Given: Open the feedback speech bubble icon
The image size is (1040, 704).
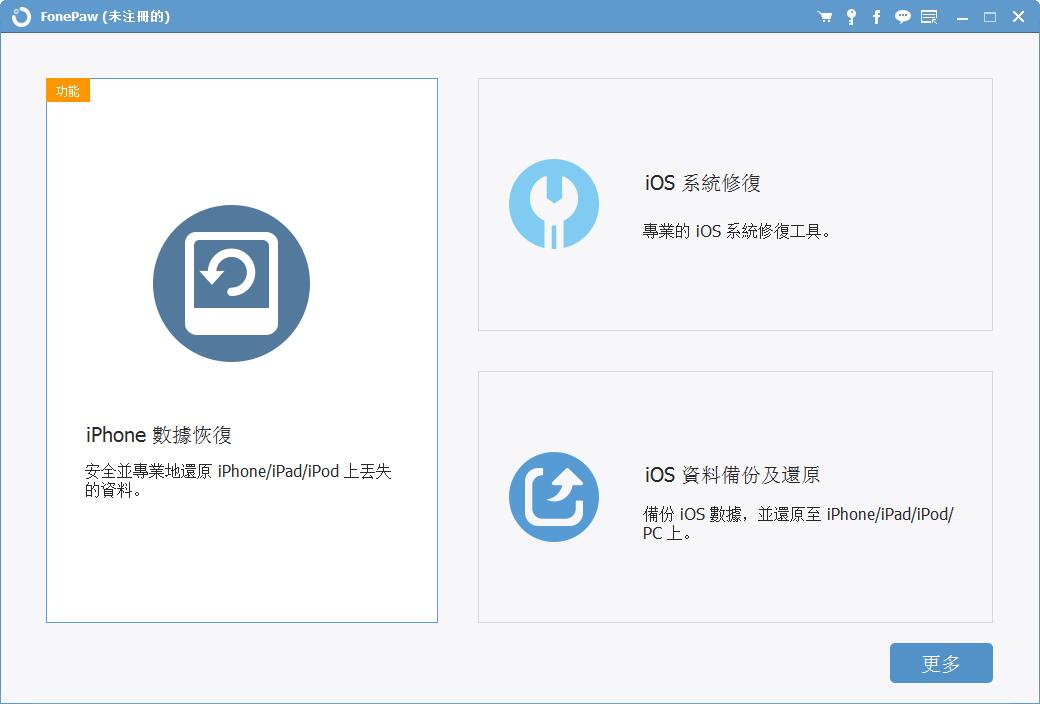Looking at the screenshot, I should 903,16.
